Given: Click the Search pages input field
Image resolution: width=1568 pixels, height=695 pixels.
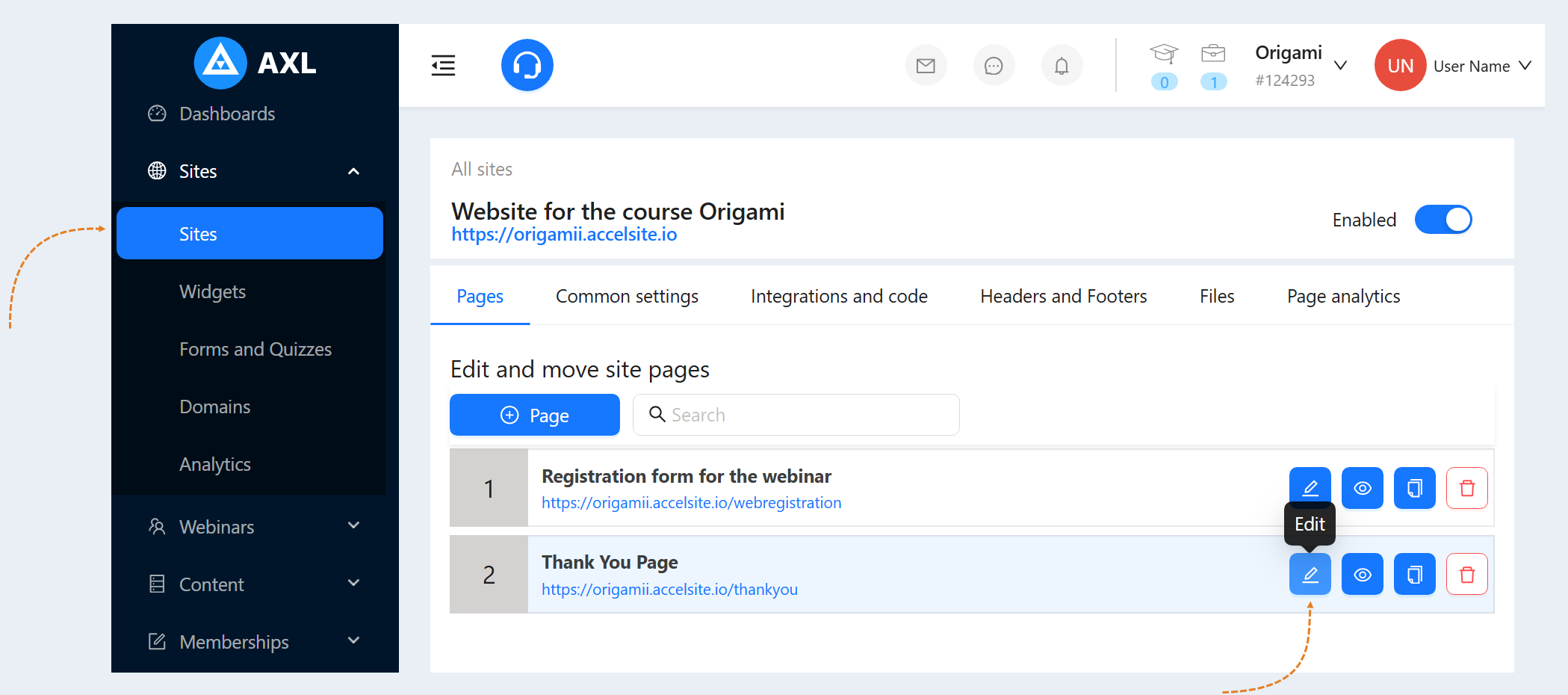Looking at the screenshot, I should coord(796,415).
